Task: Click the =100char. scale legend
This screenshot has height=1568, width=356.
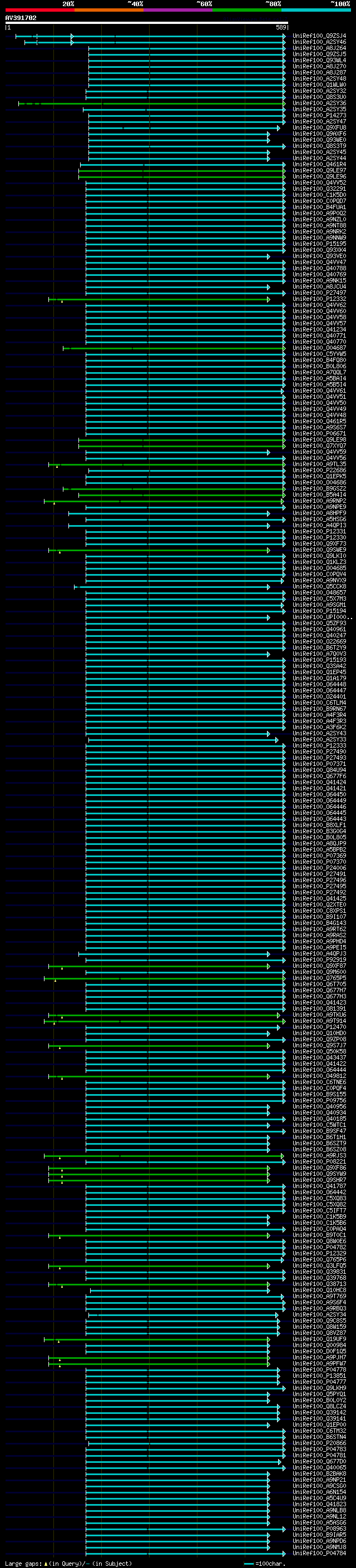Action: 264,1564
